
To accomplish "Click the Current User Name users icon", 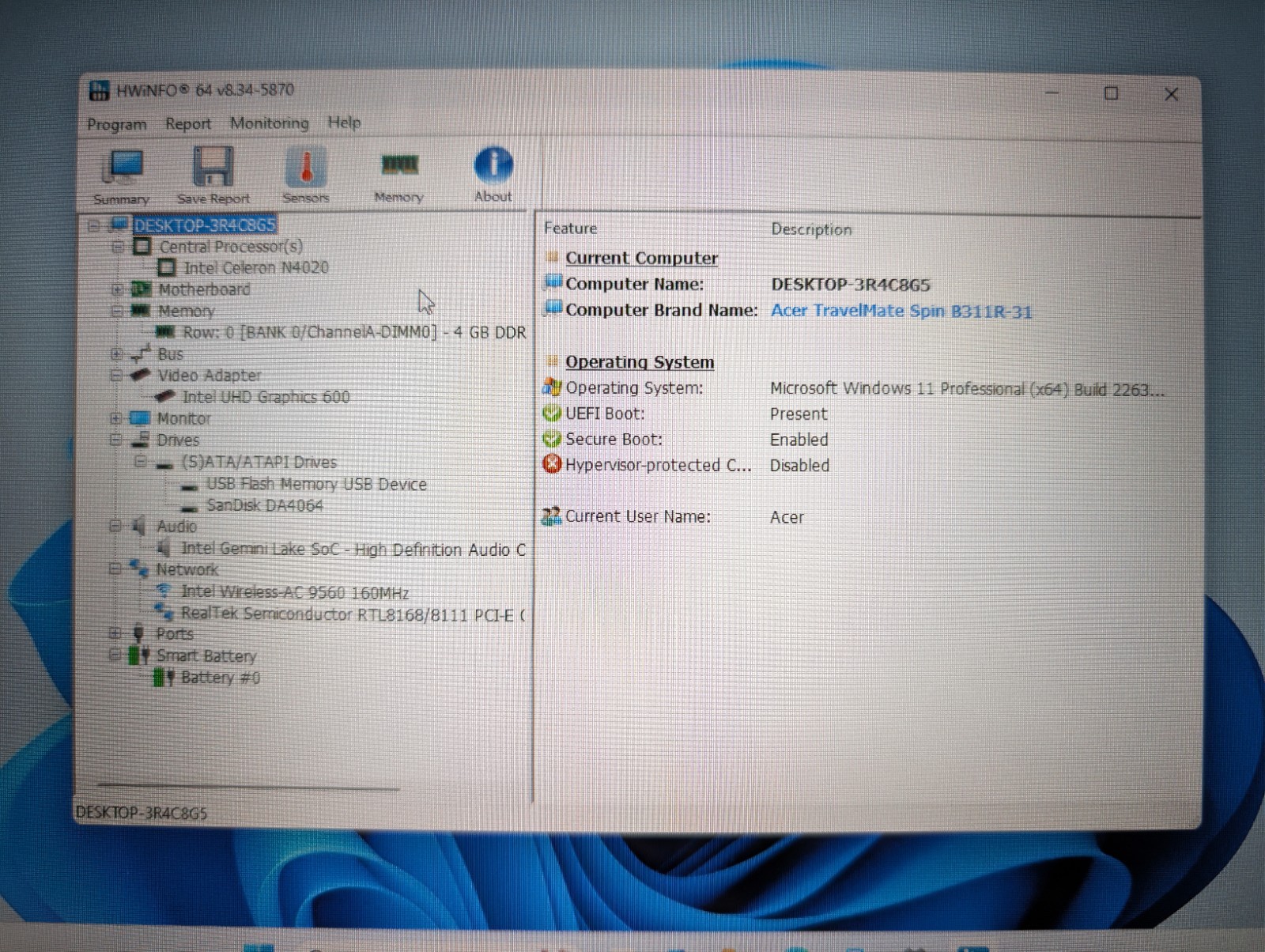I will 551,516.
